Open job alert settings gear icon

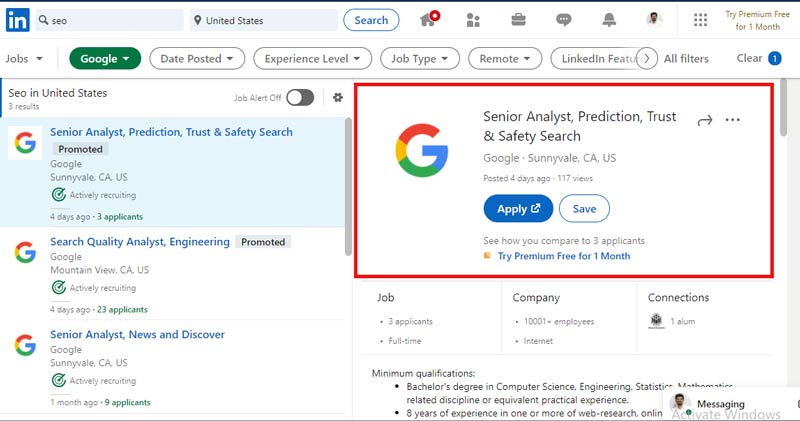click(x=338, y=98)
